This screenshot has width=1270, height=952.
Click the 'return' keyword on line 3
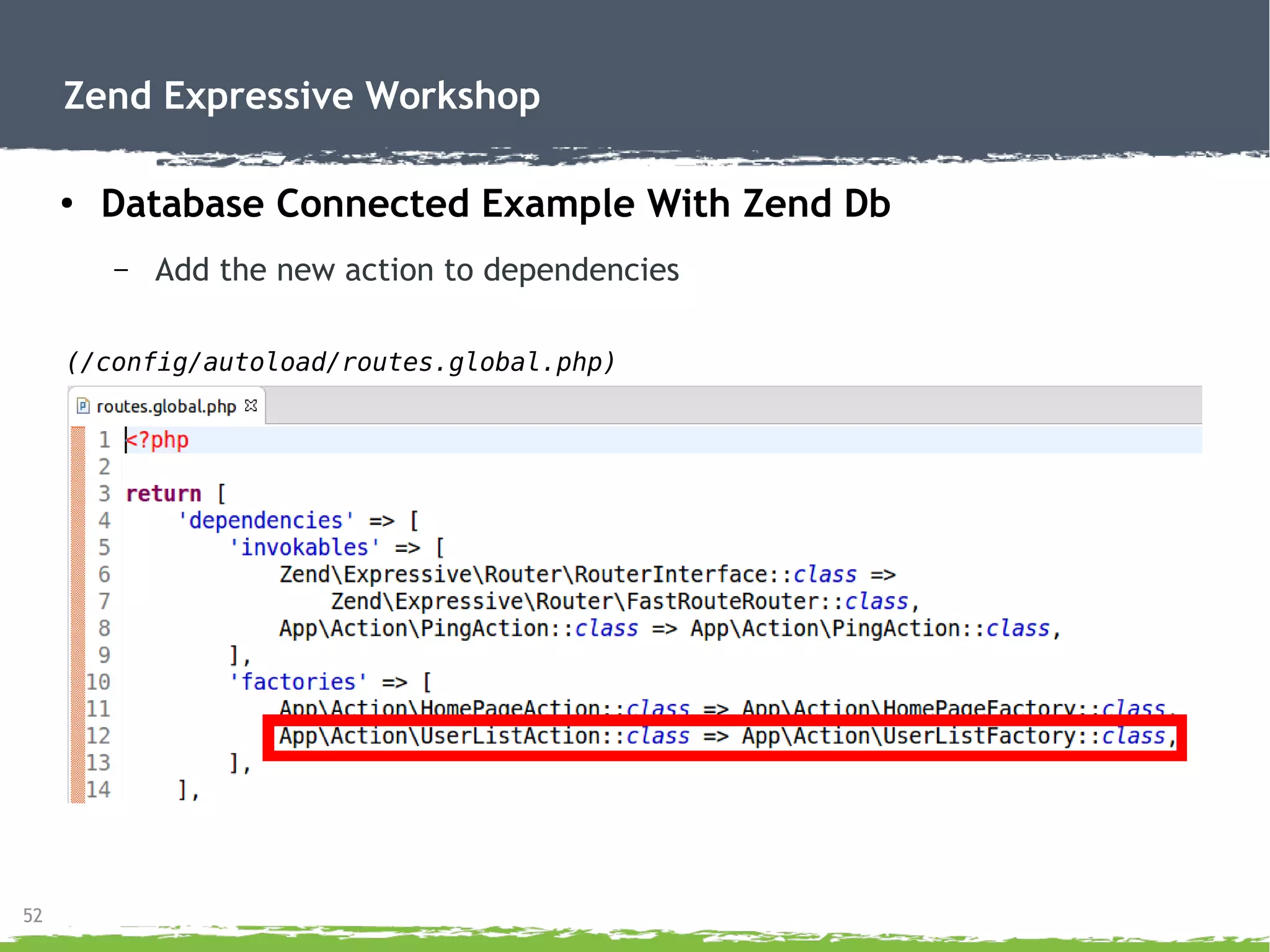(x=164, y=494)
